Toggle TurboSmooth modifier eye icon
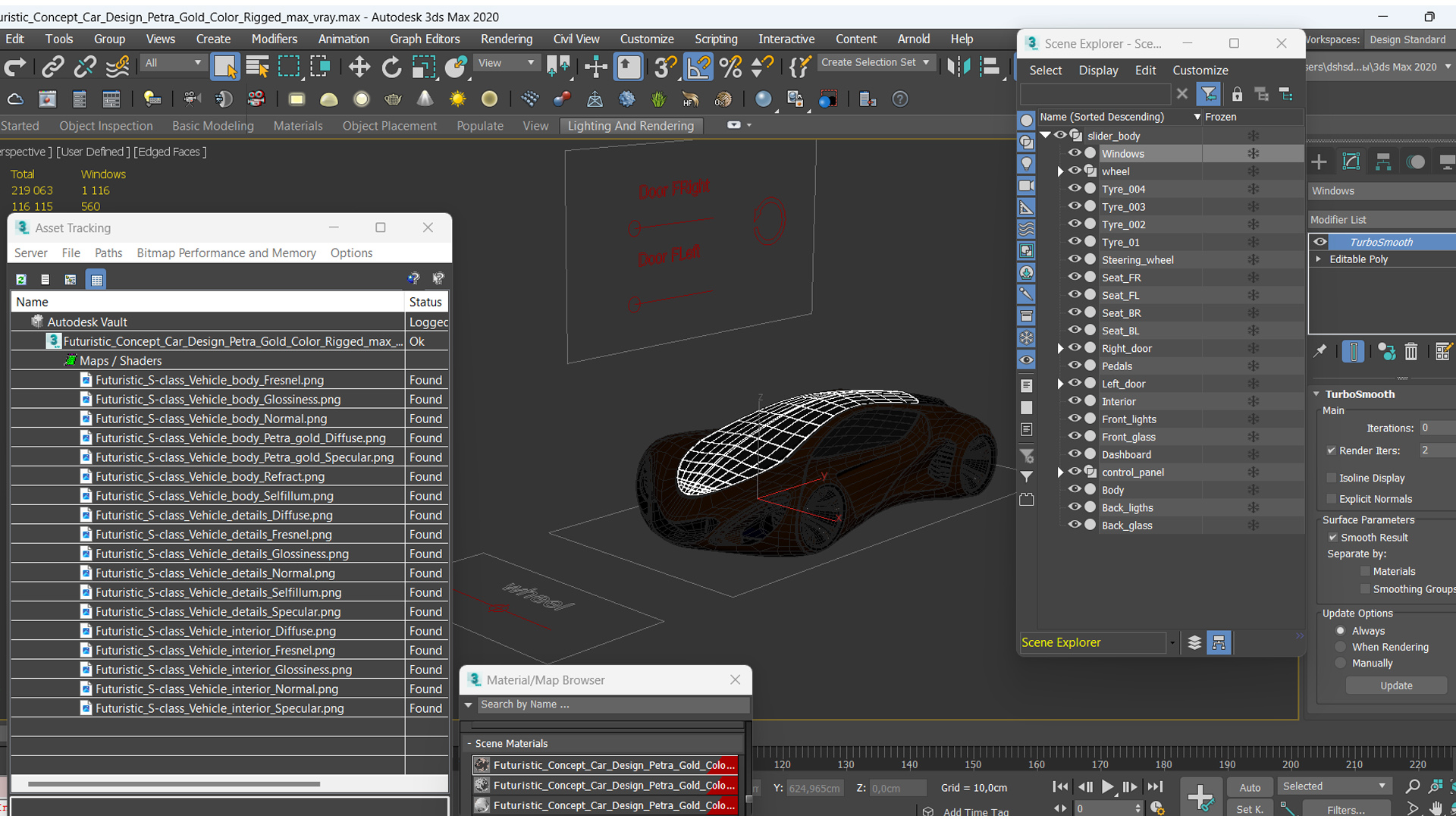 point(1320,242)
